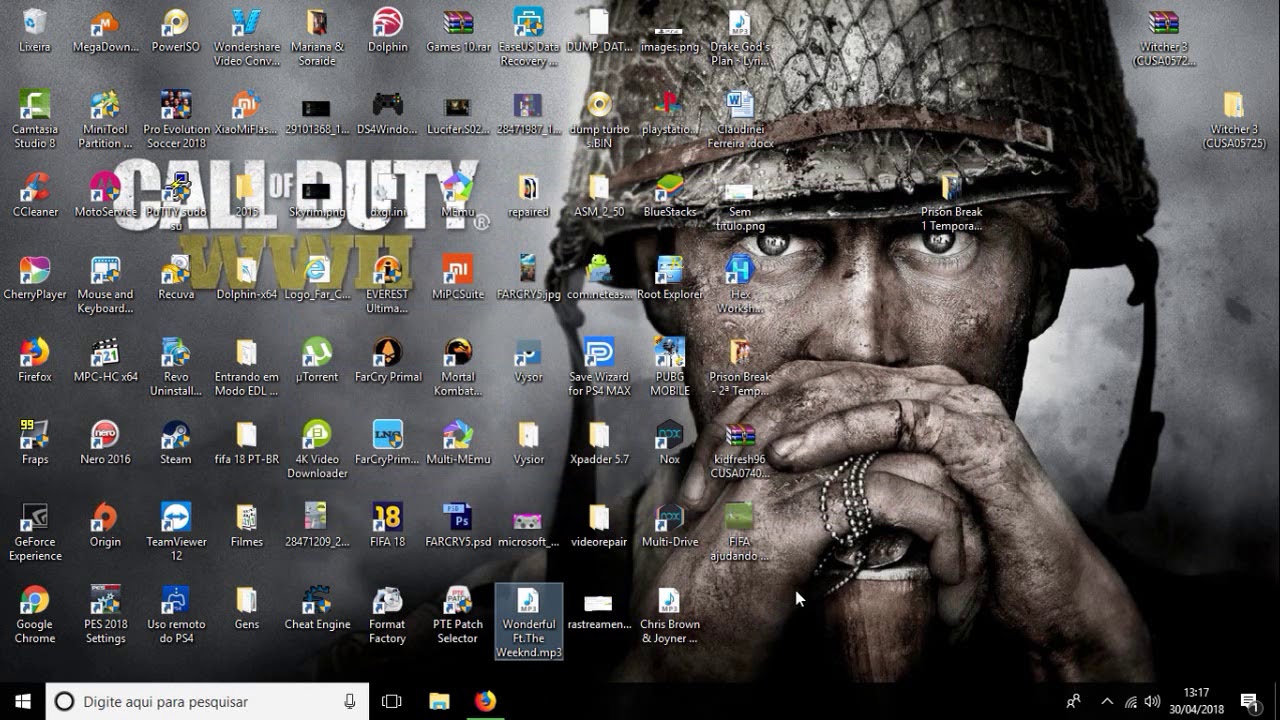
Task: Open File Explorer from the taskbar
Action: click(439, 701)
